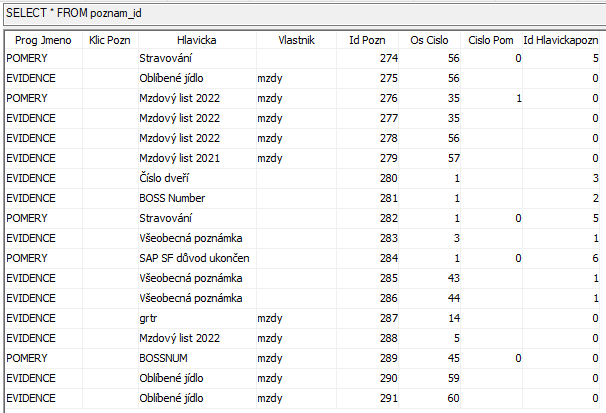The height and width of the screenshot is (413, 606).
Task: Sort by the Id Pozn column header
Action: 367,40
